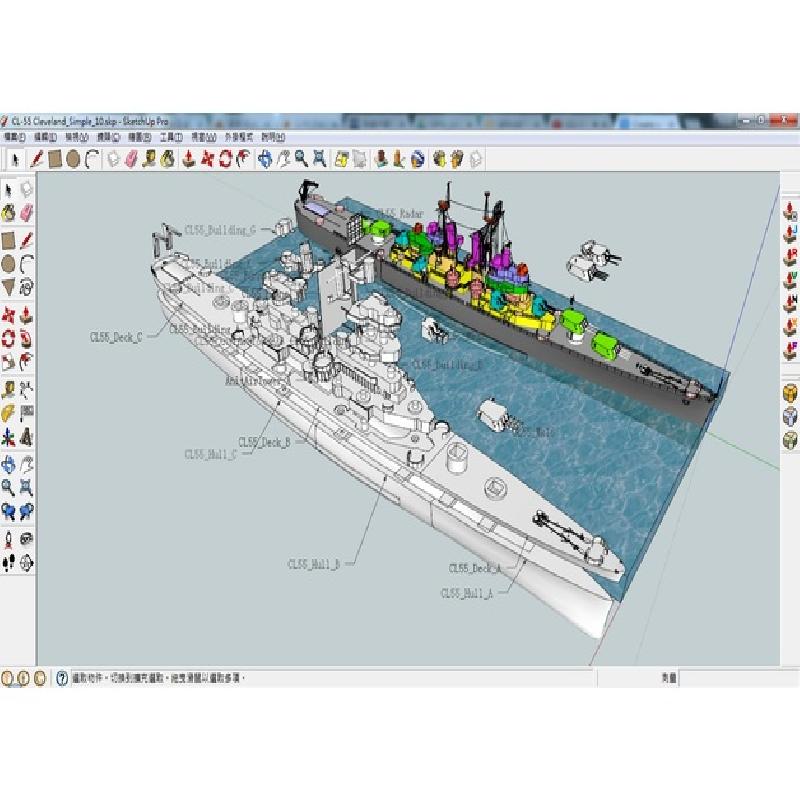Screen dimensions: 800x800
Task: Open the 檔案(F) File menu
Action: click(x=15, y=137)
